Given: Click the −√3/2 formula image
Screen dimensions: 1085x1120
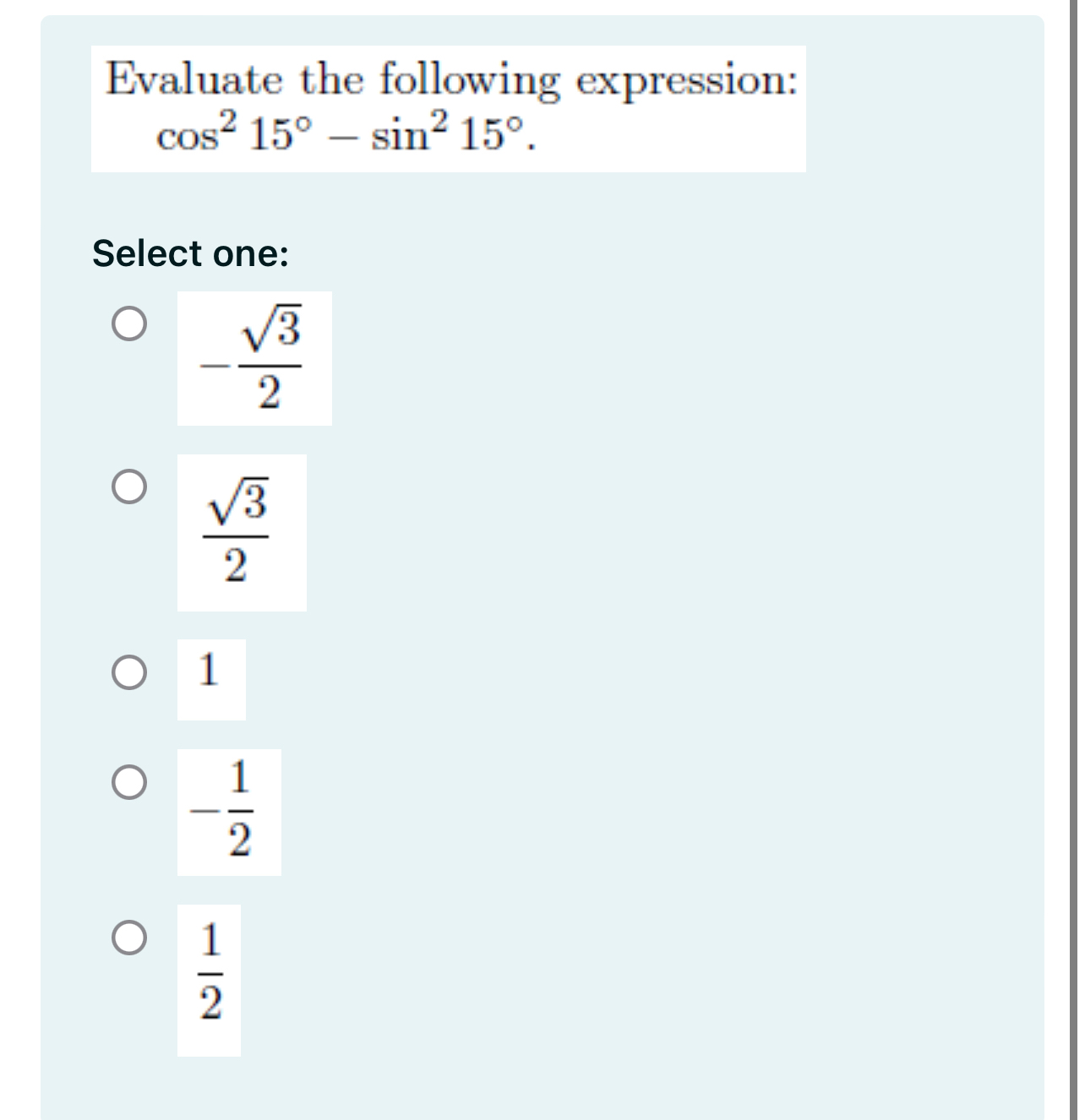Looking at the screenshot, I should [254, 359].
